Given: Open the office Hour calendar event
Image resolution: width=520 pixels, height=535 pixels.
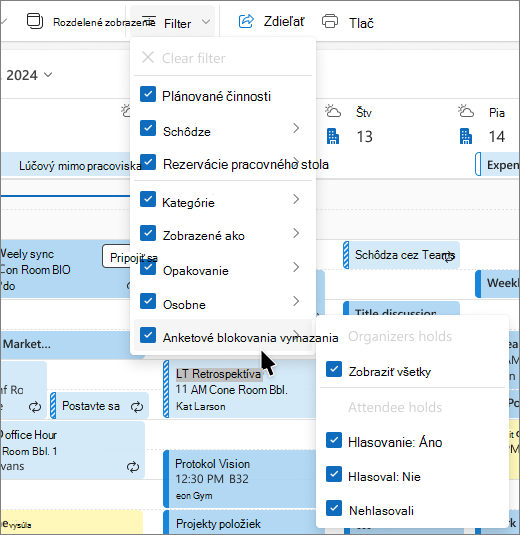Looking at the screenshot, I should pos(72,450).
